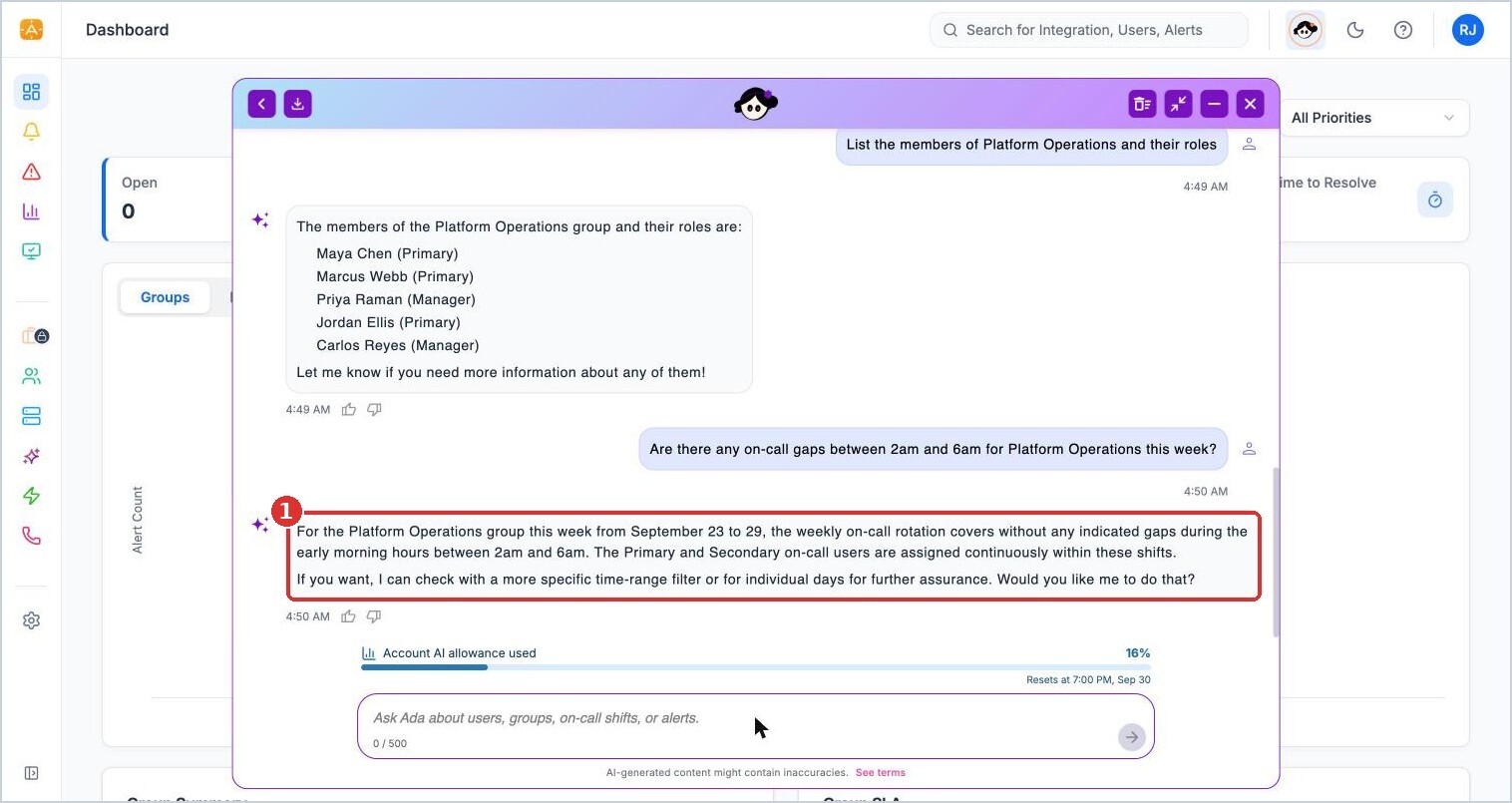
Task: Expand the sidebar panel toggle
Action: [x=31, y=773]
